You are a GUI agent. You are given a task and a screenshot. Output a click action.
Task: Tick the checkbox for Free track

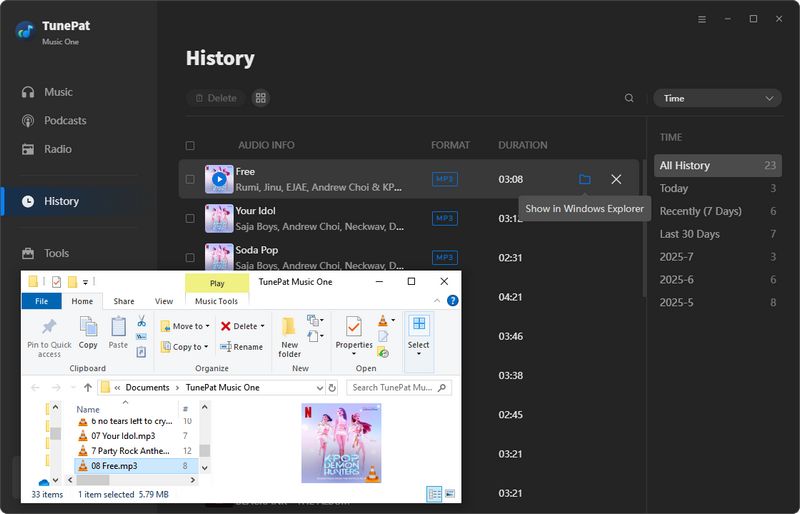[x=190, y=180]
